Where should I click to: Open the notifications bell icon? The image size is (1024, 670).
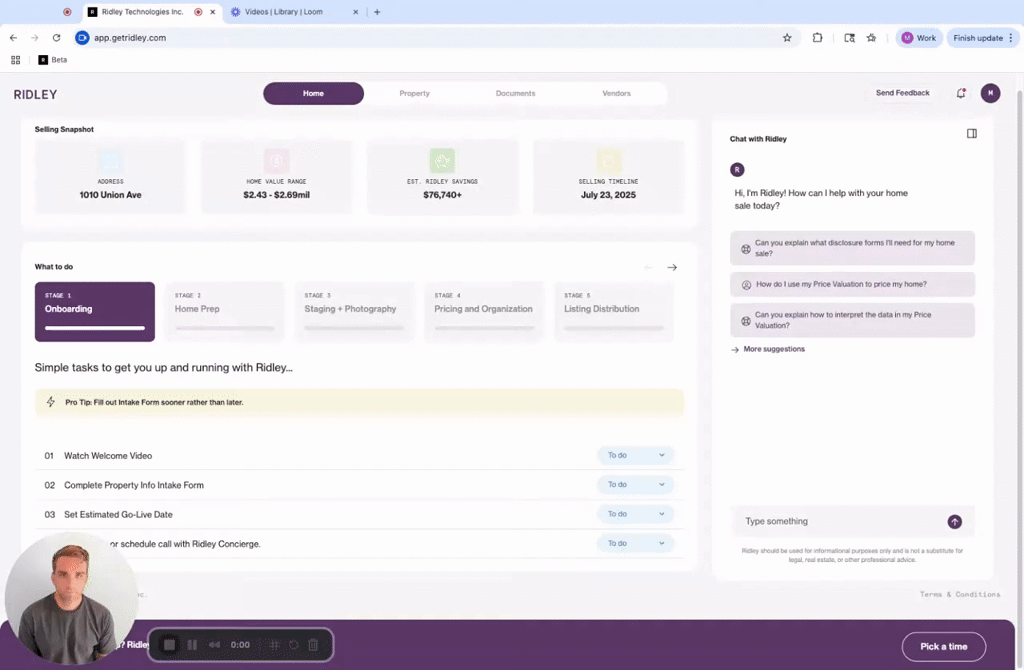tap(961, 93)
